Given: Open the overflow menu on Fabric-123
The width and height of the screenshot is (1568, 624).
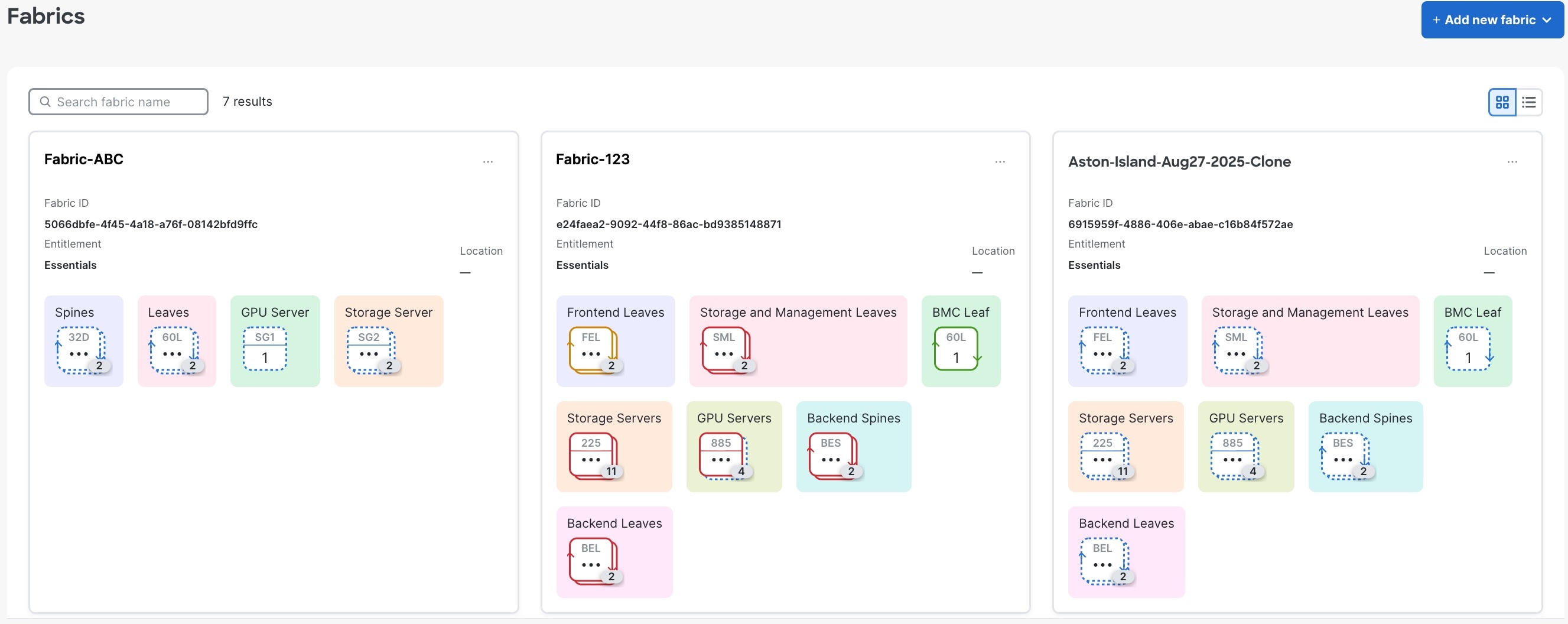Looking at the screenshot, I should point(1000,161).
